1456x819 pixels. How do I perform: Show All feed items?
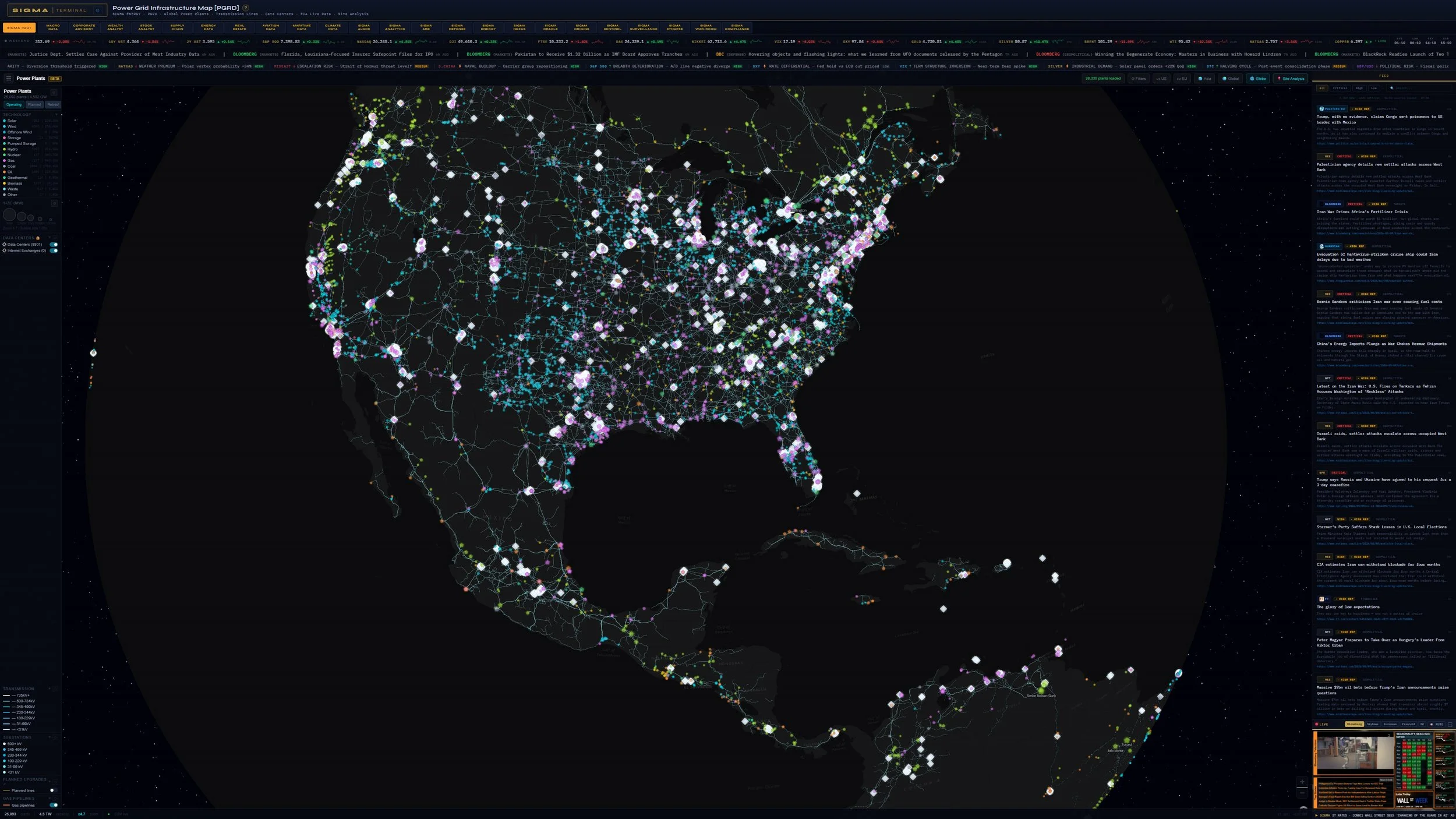(x=1322, y=88)
